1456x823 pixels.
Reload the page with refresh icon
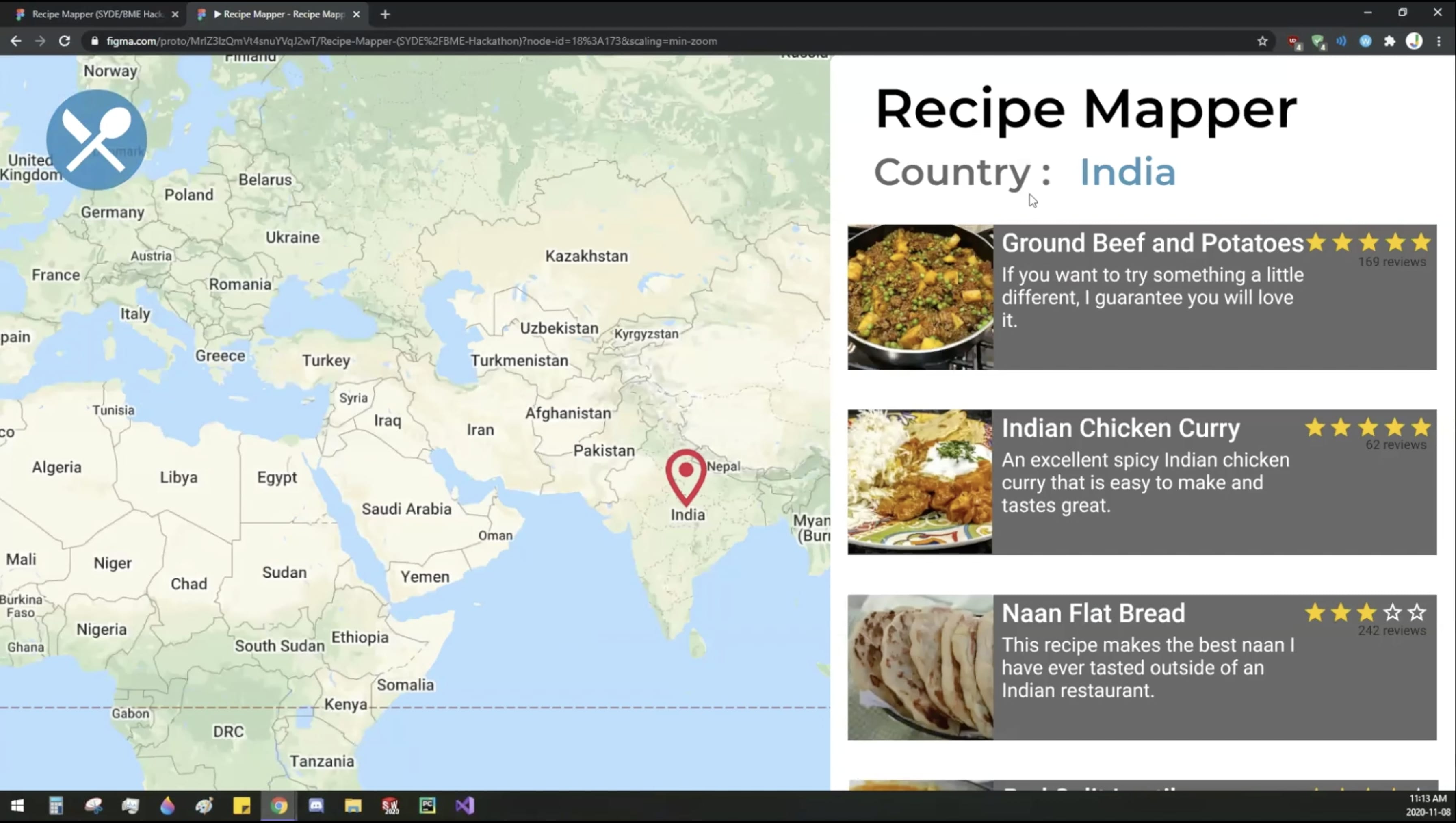(x=65, y=41)
